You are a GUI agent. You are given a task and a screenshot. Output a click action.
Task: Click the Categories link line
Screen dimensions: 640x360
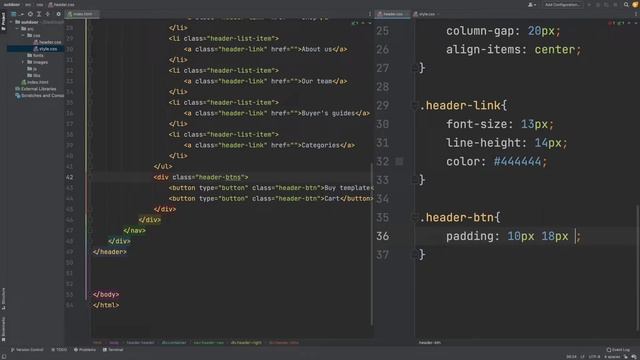269,145
